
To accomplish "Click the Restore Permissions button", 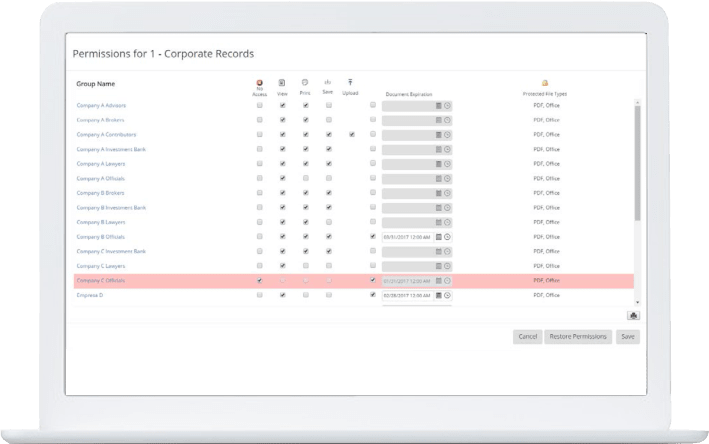I will click(x=578, y=337).
